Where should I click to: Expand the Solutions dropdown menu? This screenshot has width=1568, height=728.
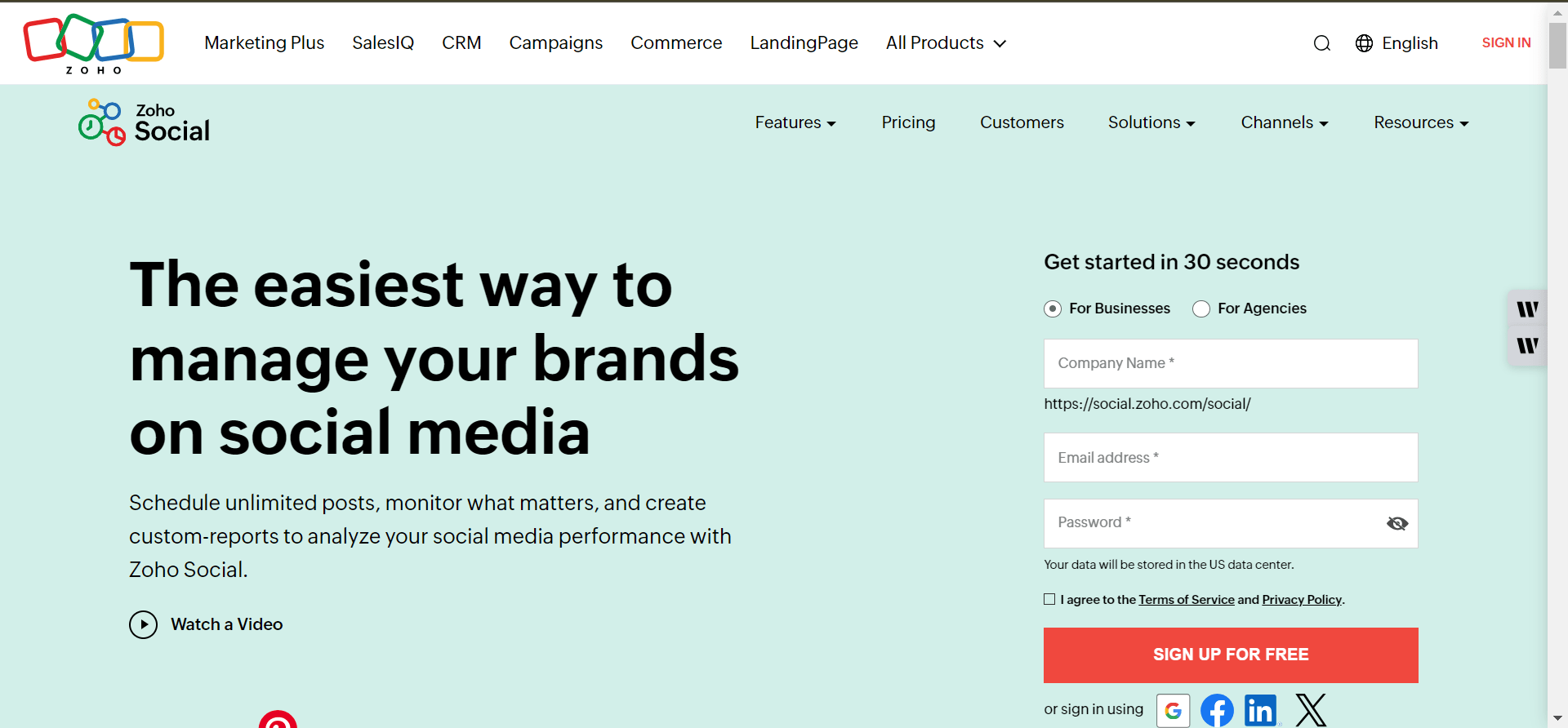(x=1151, y=122)
